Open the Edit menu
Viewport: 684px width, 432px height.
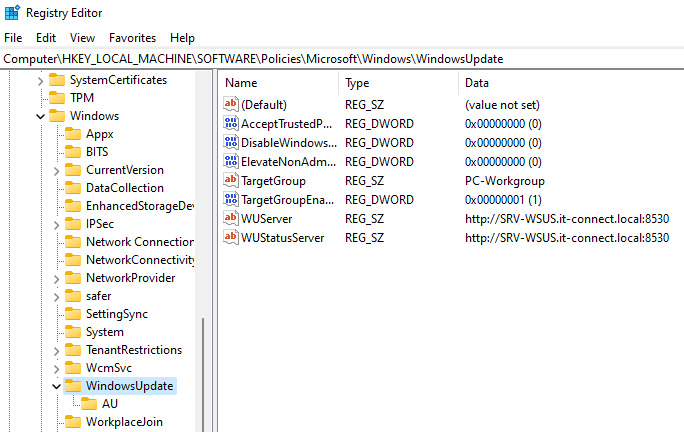[x=46, y=38]
